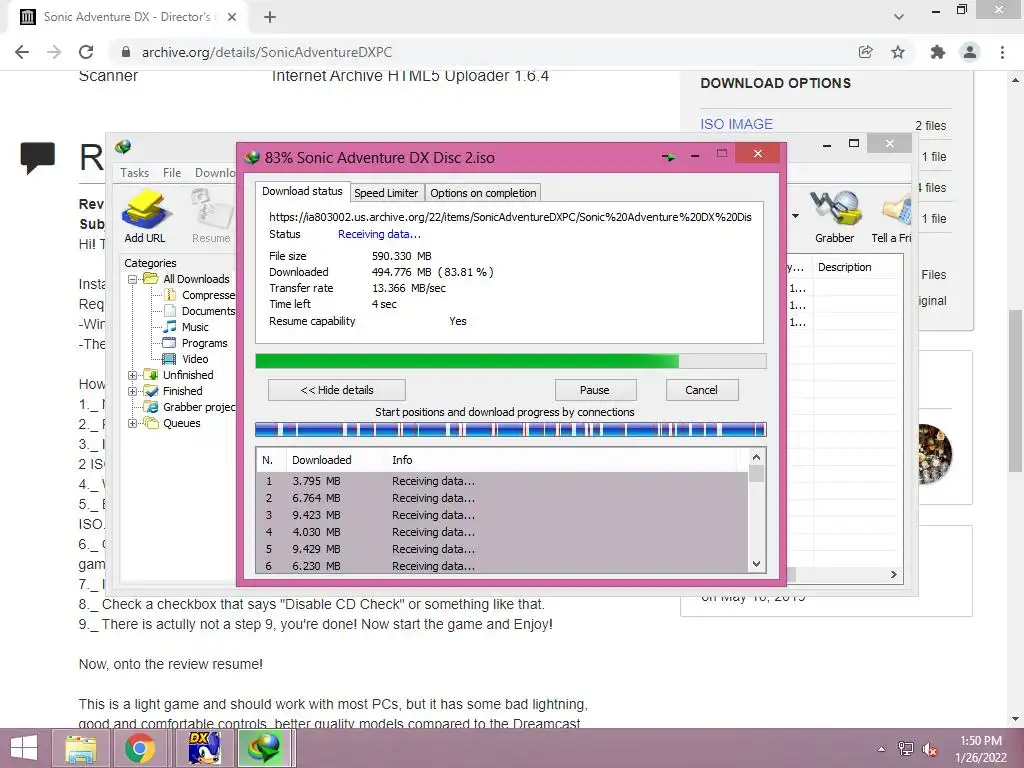Click the share page icon in address bar
This screenshot has width=1024, height=768.
[865, 52]
